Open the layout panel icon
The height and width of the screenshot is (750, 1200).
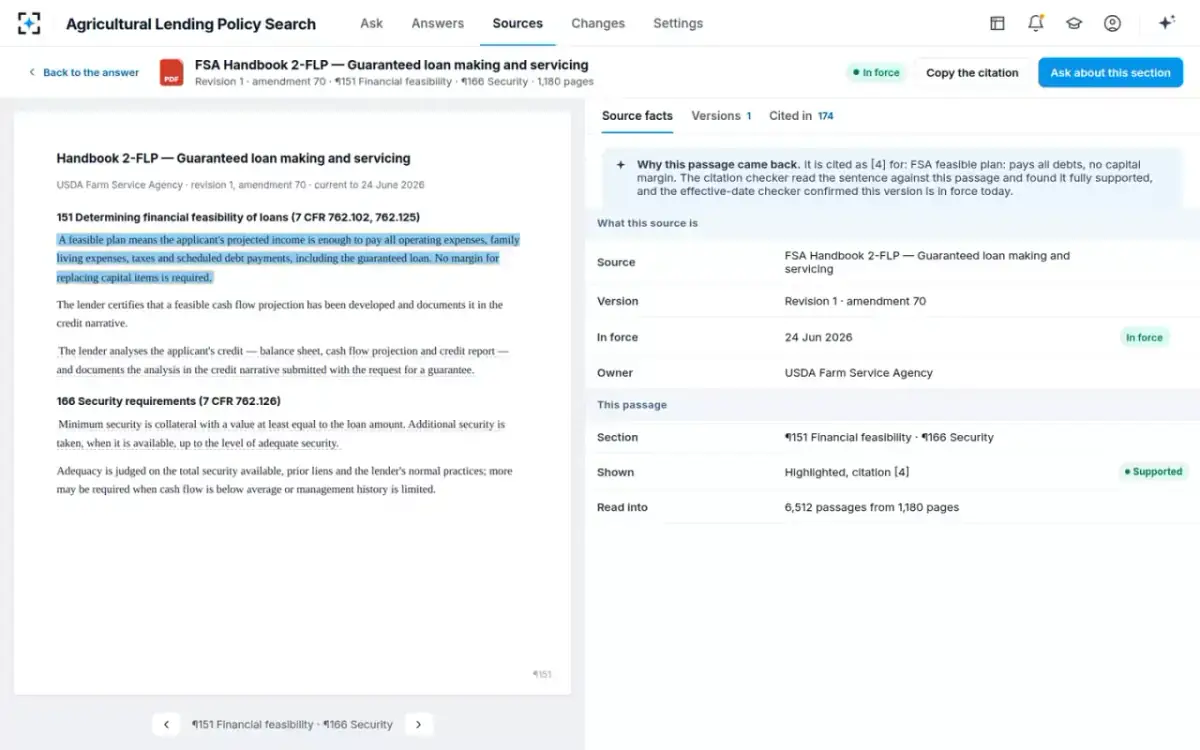(997, 23)
